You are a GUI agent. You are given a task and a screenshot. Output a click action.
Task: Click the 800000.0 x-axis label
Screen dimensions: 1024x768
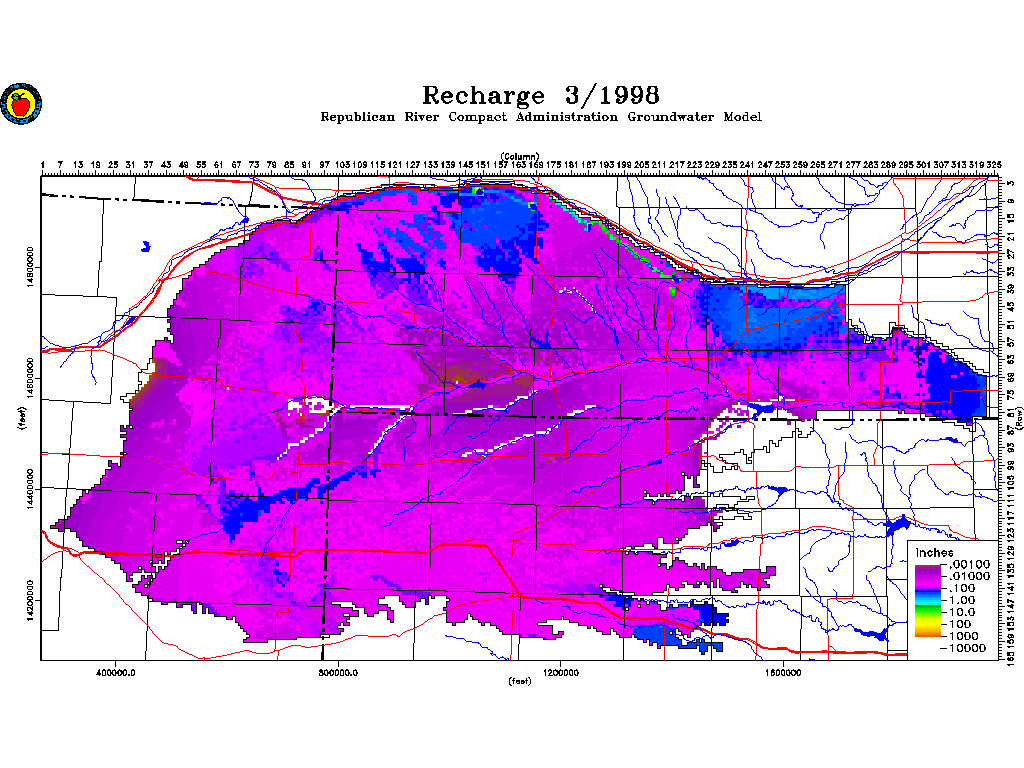point(338,672)
